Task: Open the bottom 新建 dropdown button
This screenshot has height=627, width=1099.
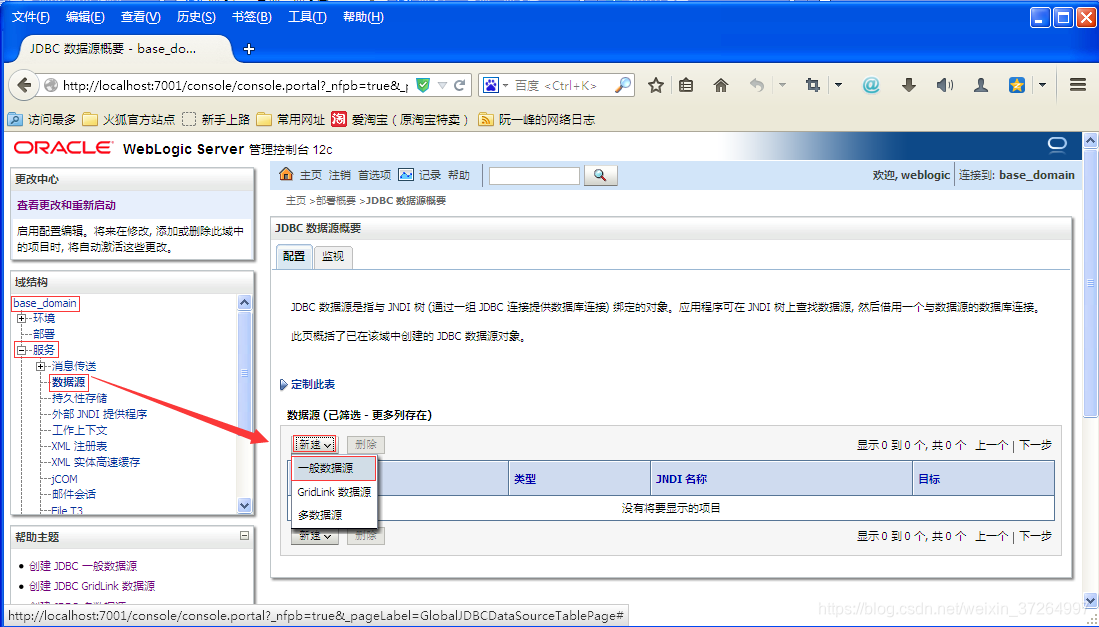Action: 314,536
